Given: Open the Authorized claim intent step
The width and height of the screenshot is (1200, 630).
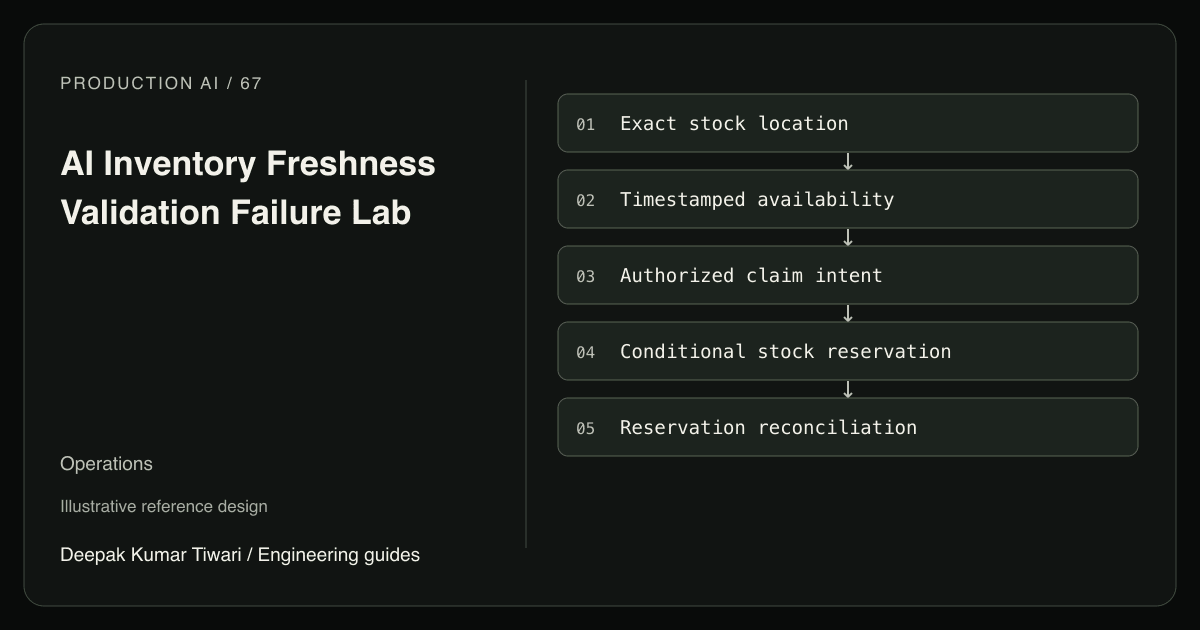Looking at the screenshot, I should 848,275.
